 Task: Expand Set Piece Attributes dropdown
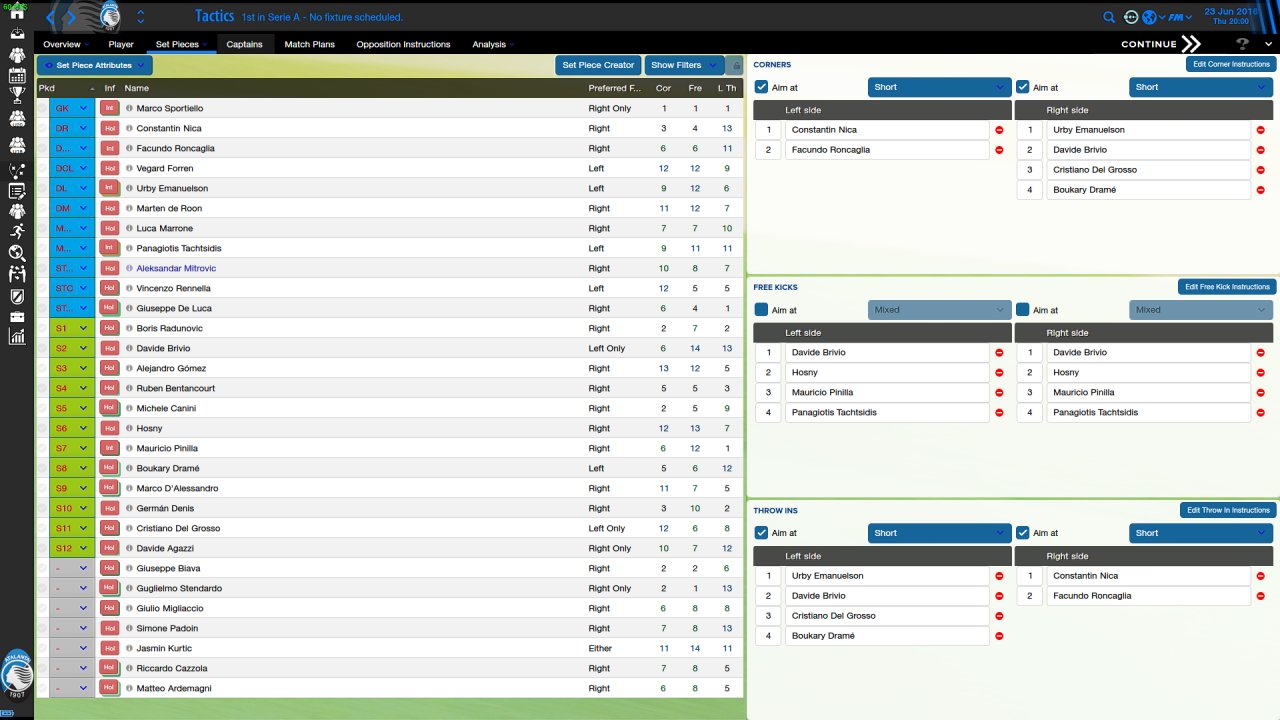coord(94,65)
